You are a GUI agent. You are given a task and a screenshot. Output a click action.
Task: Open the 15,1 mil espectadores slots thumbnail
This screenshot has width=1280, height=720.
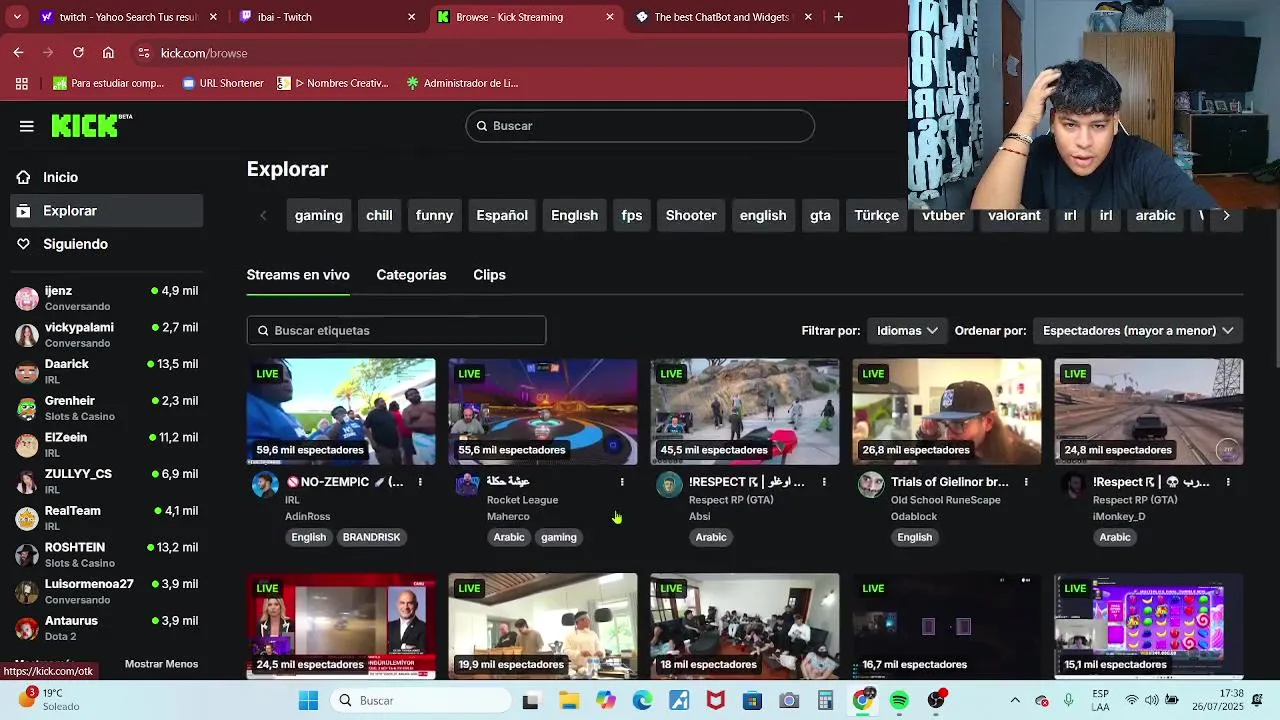point(1149,626)
